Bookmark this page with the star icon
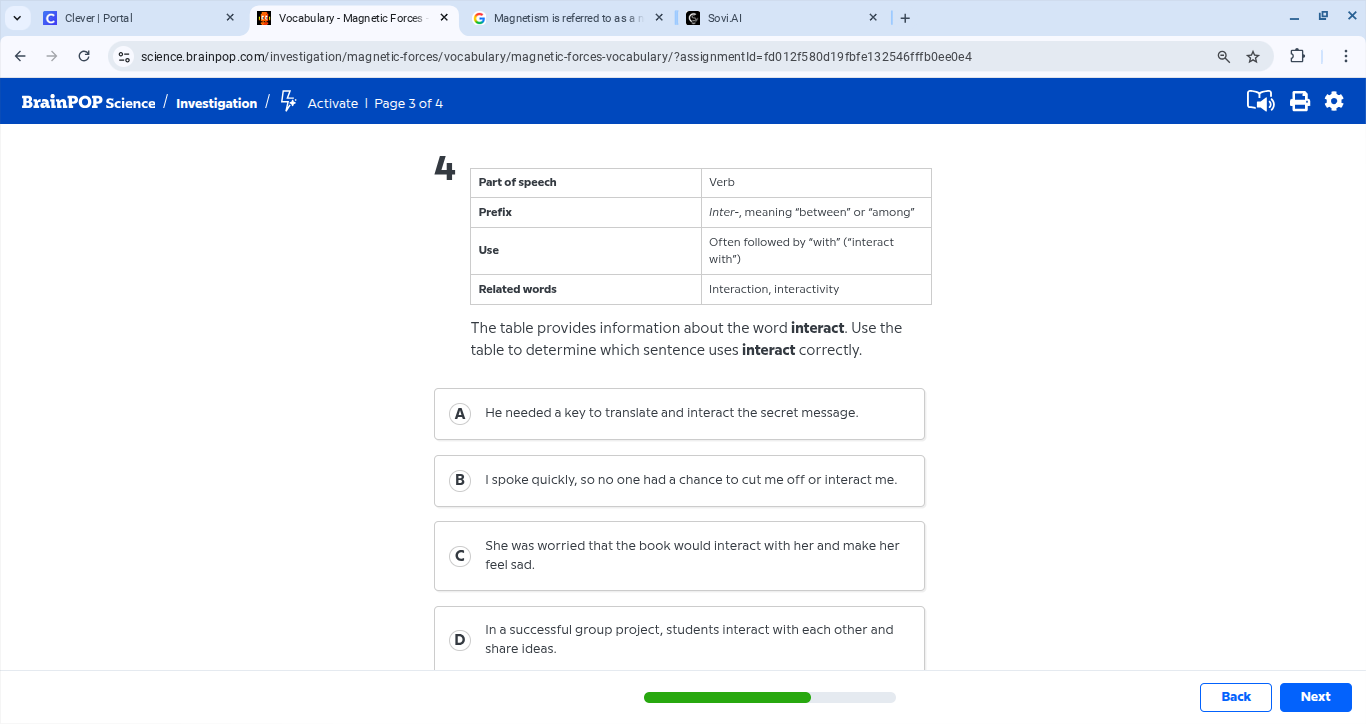Image resolution: width=1366 pixels, height=724 pixels. click(1252, 57)
